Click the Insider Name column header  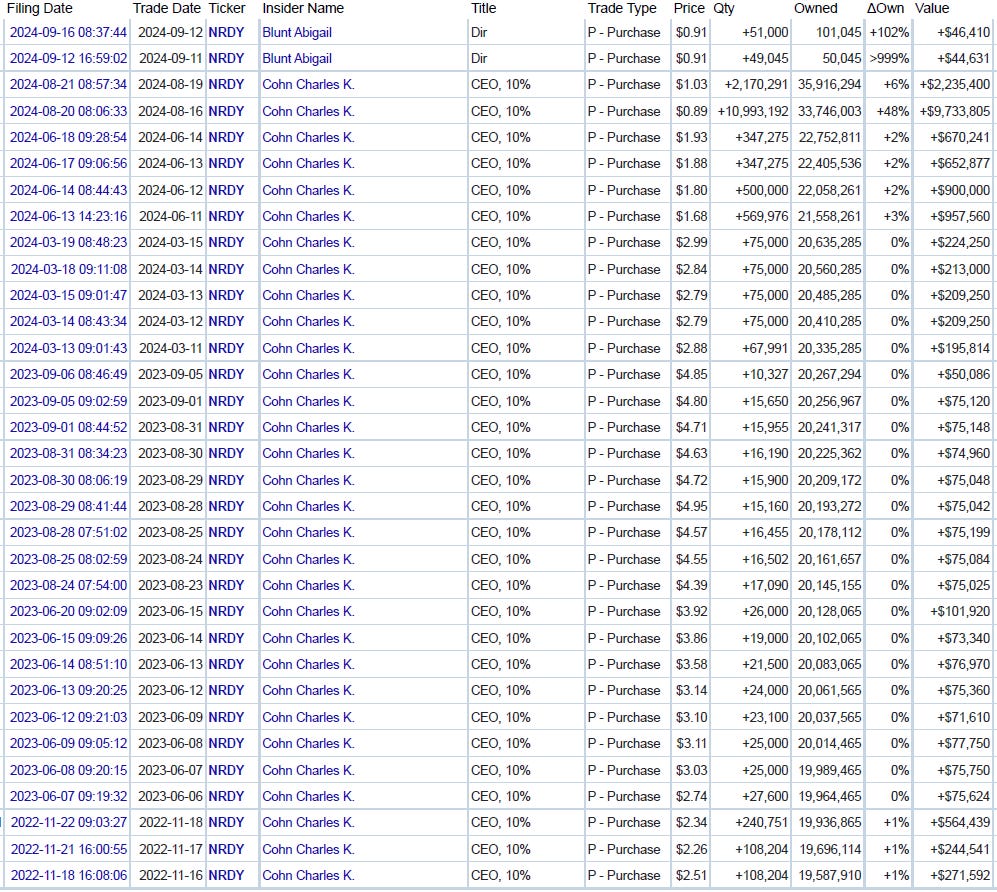pyautogui.click(x=303, y=8)
